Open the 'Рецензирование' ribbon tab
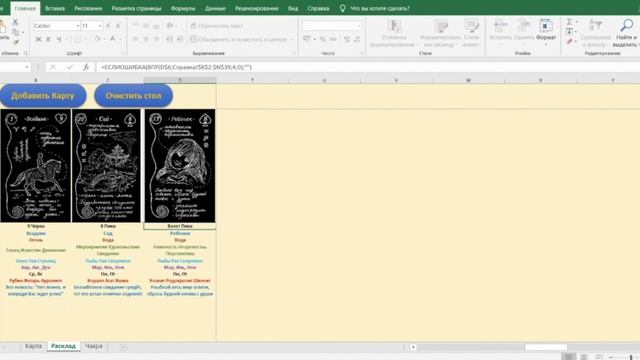Viewport: 640px width, 360px height. click(x=257, y=8)
